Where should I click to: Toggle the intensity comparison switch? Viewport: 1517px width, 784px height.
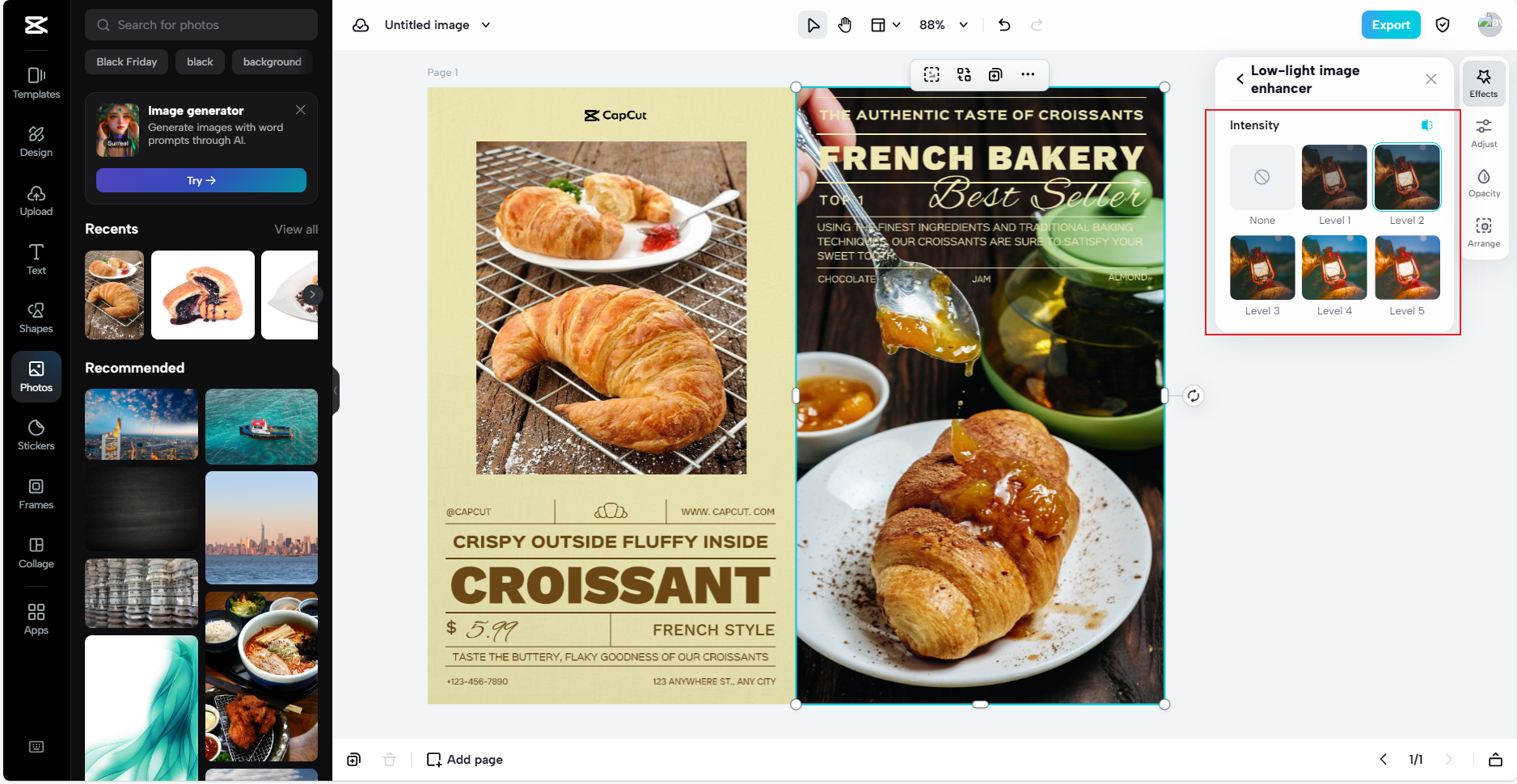[x=1426, y=124]
